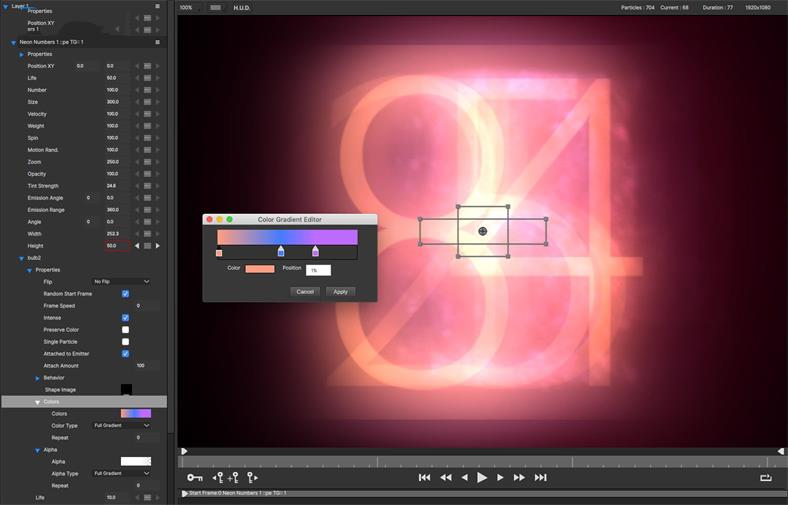This screenshot has width=788, height=505.
Task: Click the Colors gradient swatch
Action: pos(136,414)
